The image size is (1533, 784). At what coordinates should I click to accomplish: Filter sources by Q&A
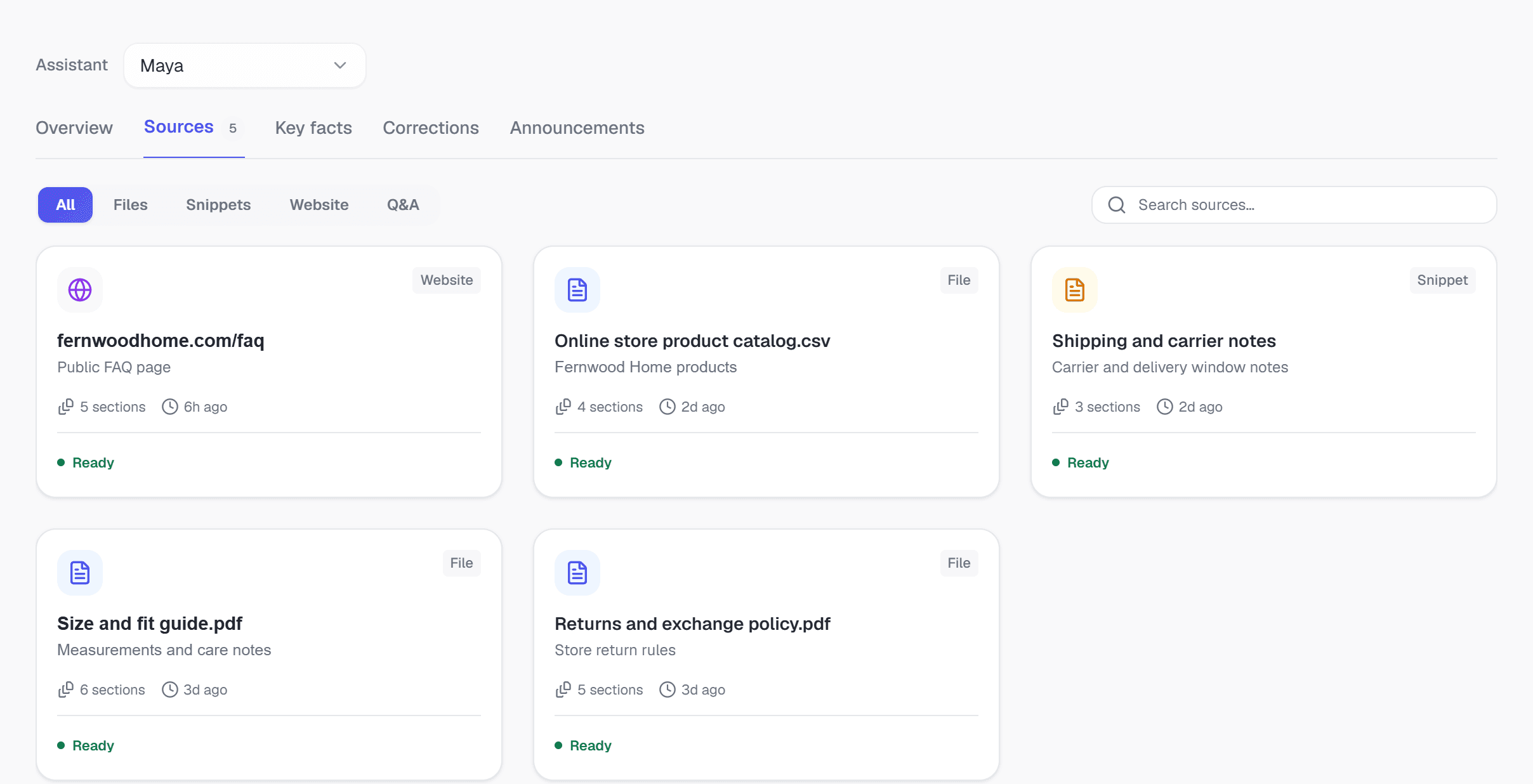click(403, 205)
